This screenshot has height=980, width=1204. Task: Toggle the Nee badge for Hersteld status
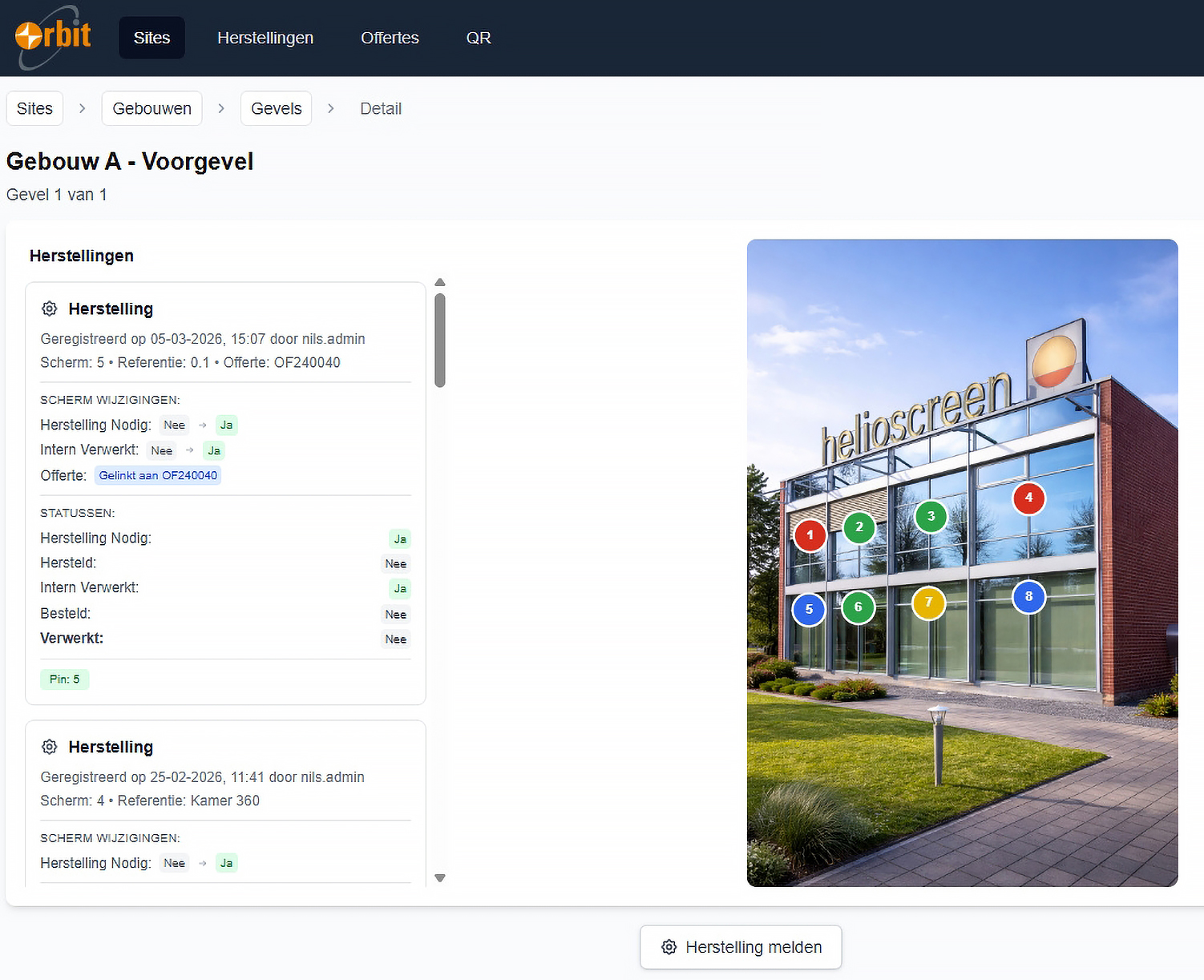(x=395, y=563)
